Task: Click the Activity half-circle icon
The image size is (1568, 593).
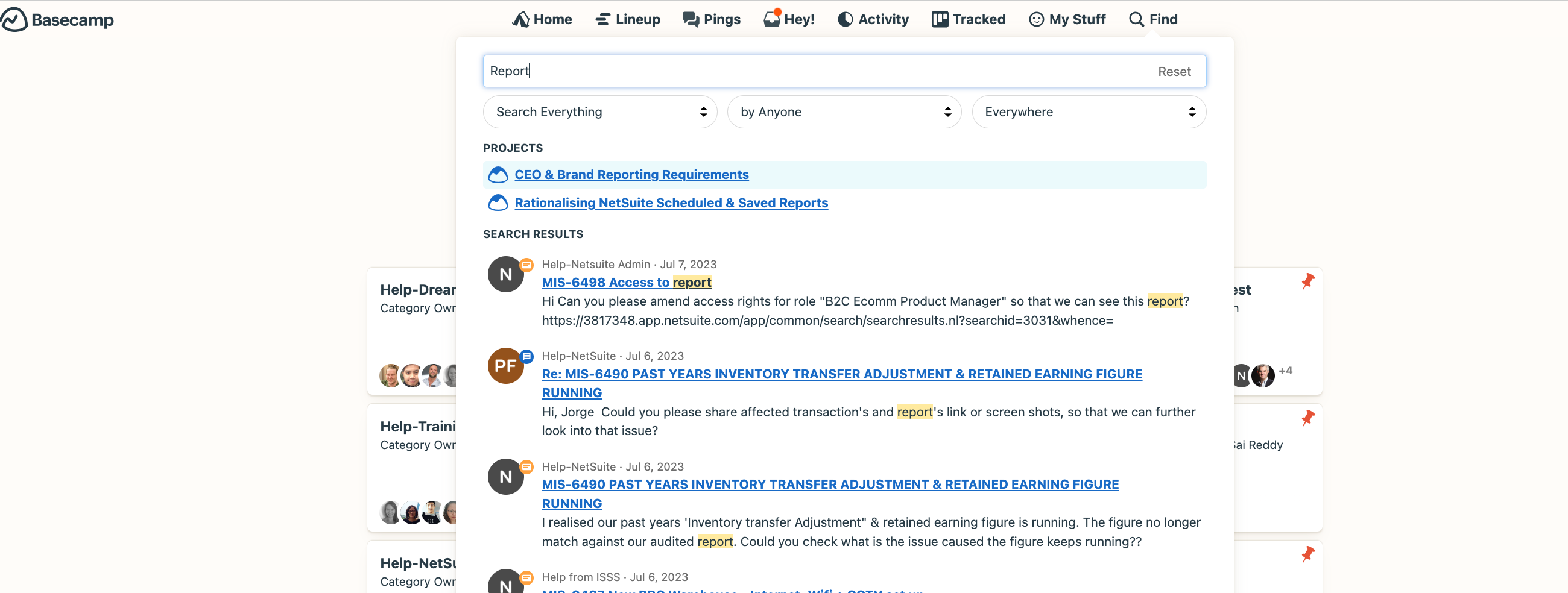Action: (x=845, y=19)
